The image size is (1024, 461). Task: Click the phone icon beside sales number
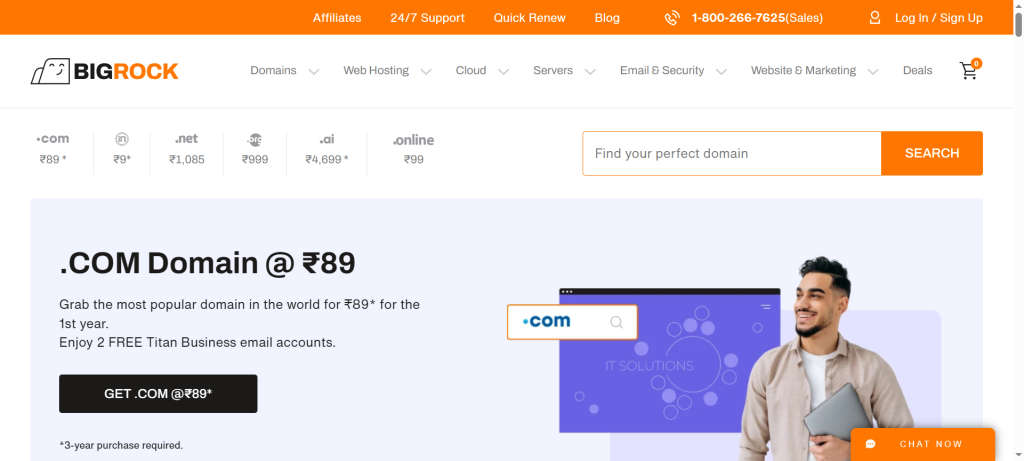(x=672, y=18)
